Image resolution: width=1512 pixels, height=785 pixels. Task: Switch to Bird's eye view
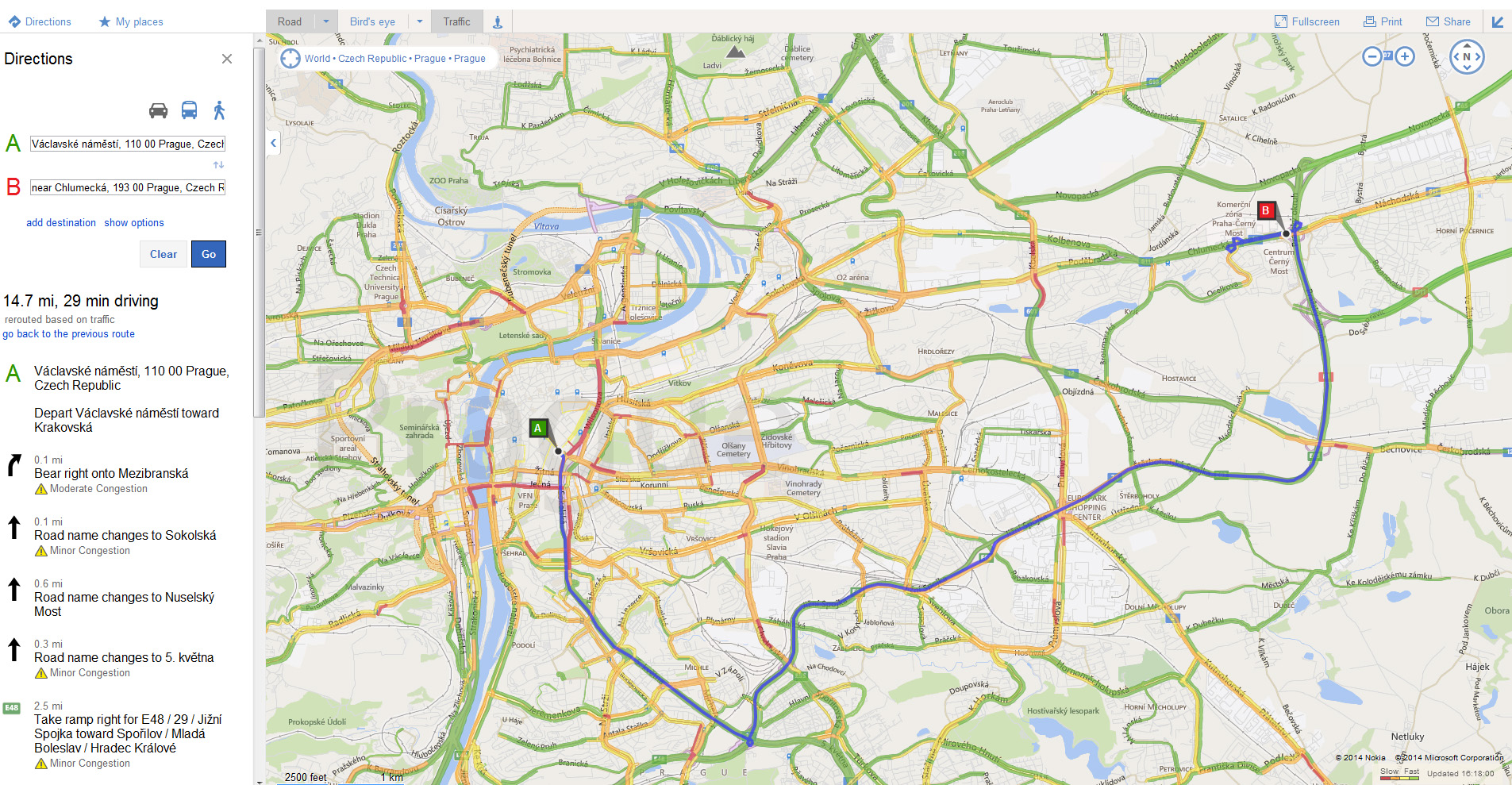click(x=372, y=22)
